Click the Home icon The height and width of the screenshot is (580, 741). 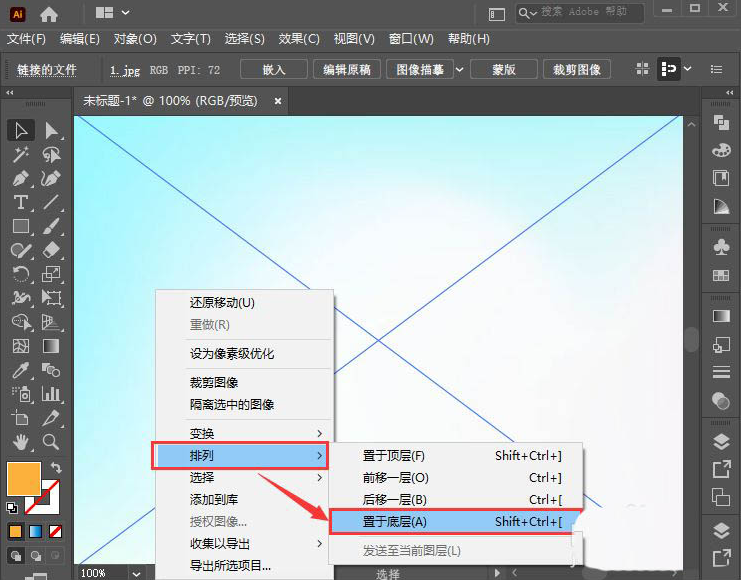click(x=49, y=14)
